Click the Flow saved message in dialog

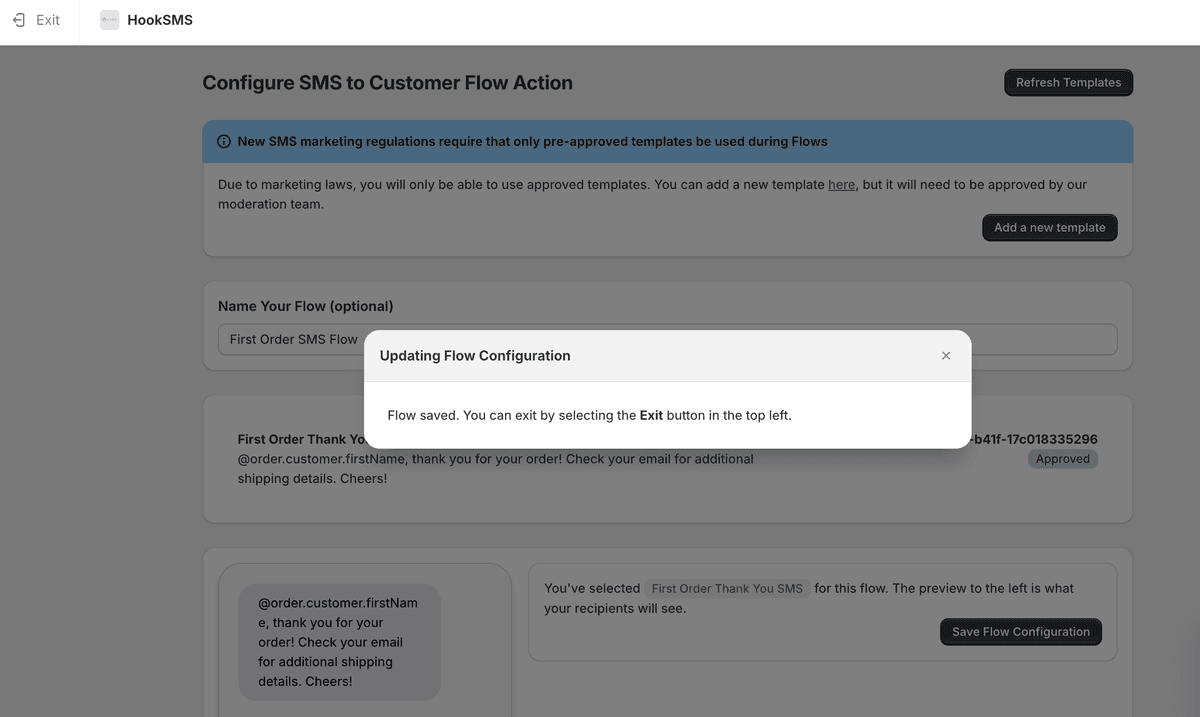[589, 415]
